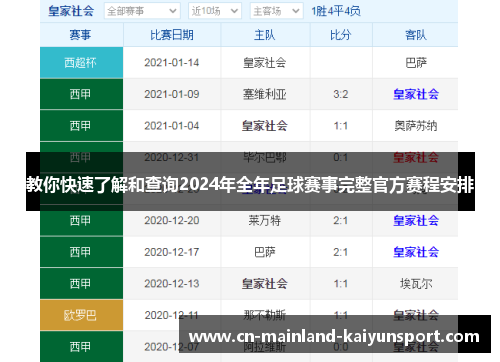
Task: Select 西甲 cell in 2021-01-04 row
Action: 81,126
